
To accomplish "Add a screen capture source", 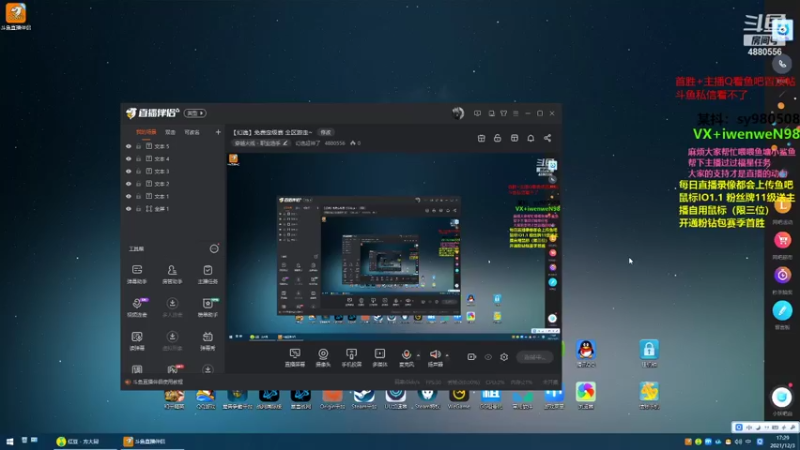I will coord(294,357).
